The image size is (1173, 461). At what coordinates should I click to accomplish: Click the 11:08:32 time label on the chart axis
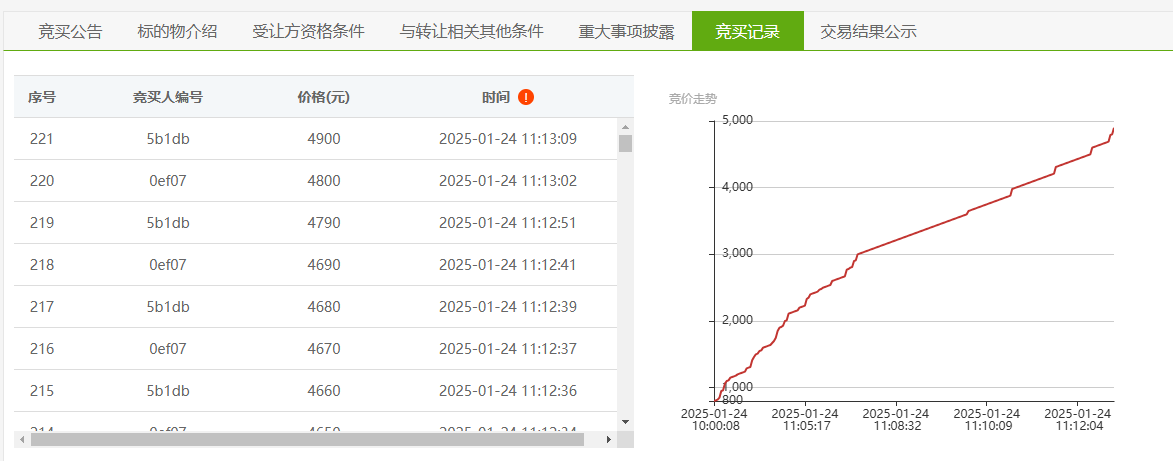click(x=897, y=419)
